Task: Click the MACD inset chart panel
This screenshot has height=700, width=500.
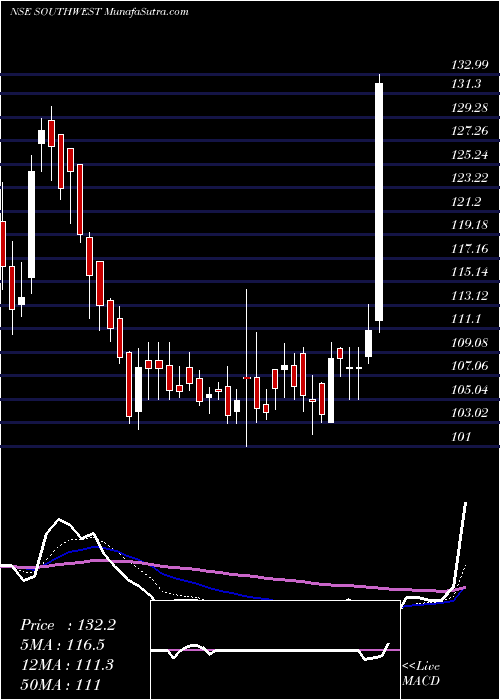Action: pos(275,650)
